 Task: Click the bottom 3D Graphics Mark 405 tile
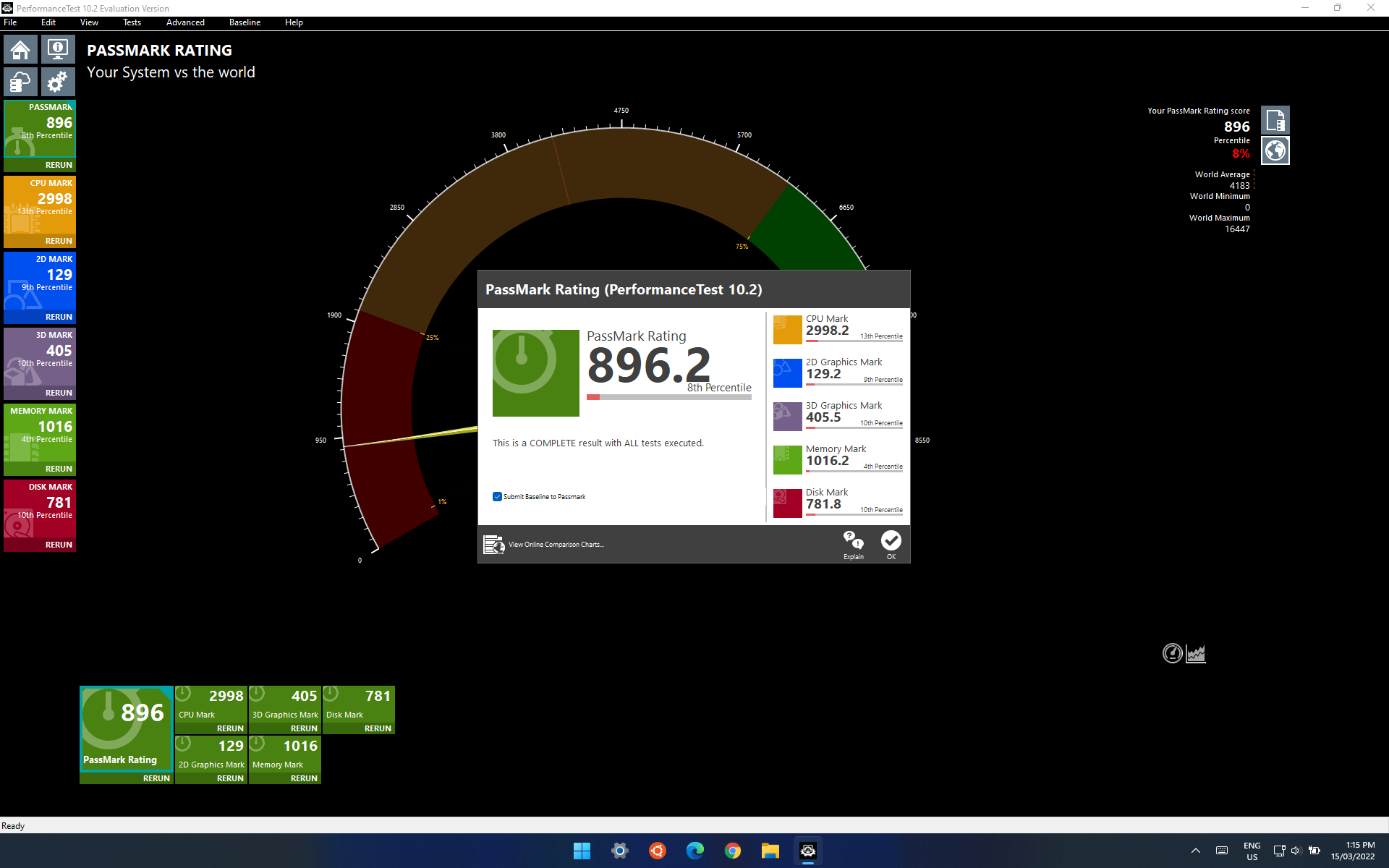tap(285, 704)
